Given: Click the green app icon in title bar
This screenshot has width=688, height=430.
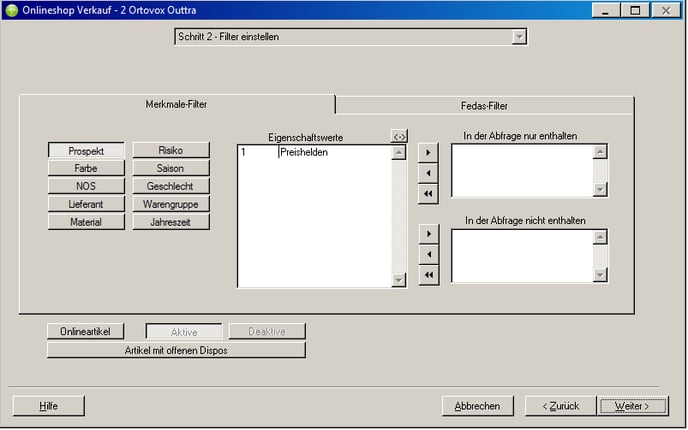Looking at the screenshot, I should click(11, 10).
